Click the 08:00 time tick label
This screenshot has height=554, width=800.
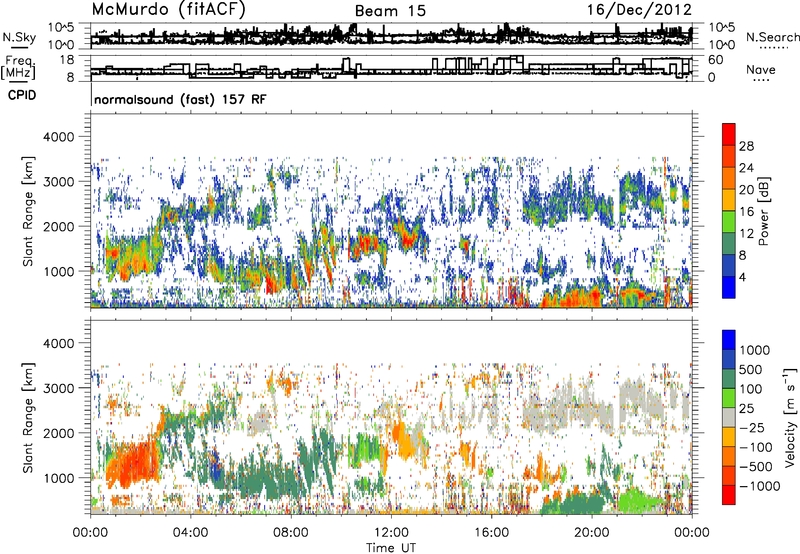pyautogui.click(x=291, y=533)
